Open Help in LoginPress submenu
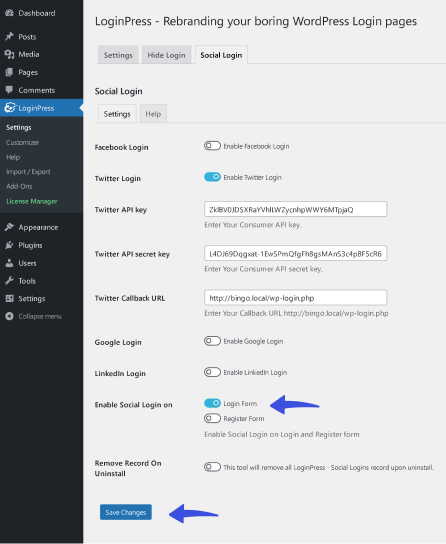 pos(13,157)
